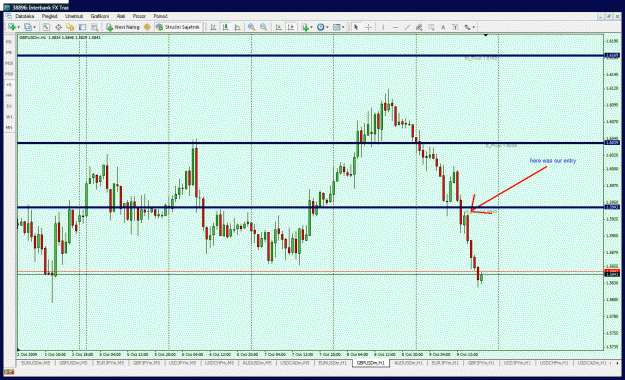This screenshot has height=380, width=625.
Task: Toggle chart shift from right border
Action: (x=291, y=27)
